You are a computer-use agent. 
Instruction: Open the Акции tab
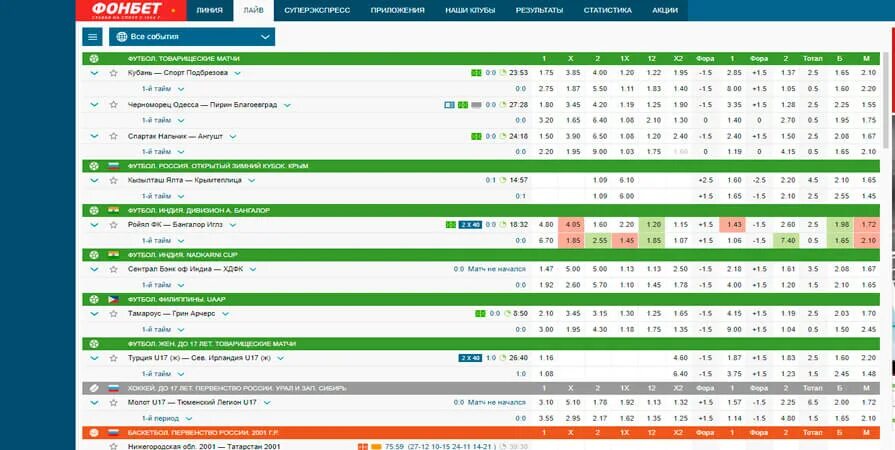pyautogui.click(x=665, y=10)
